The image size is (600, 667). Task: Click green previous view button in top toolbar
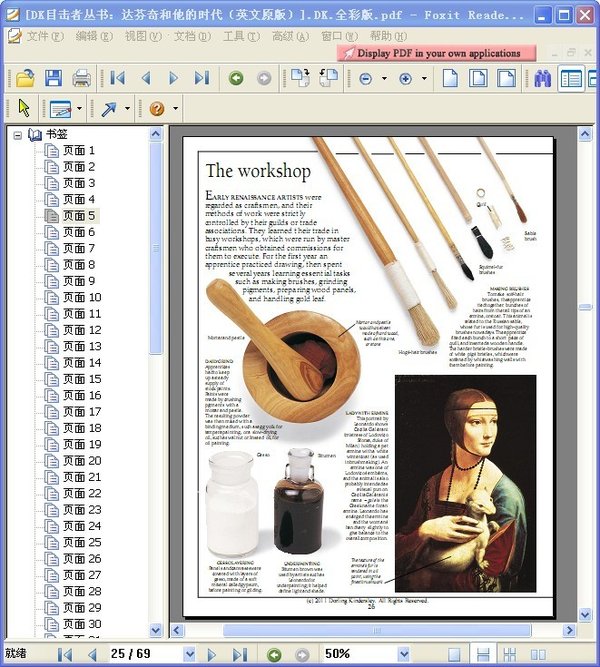point(236,78)
